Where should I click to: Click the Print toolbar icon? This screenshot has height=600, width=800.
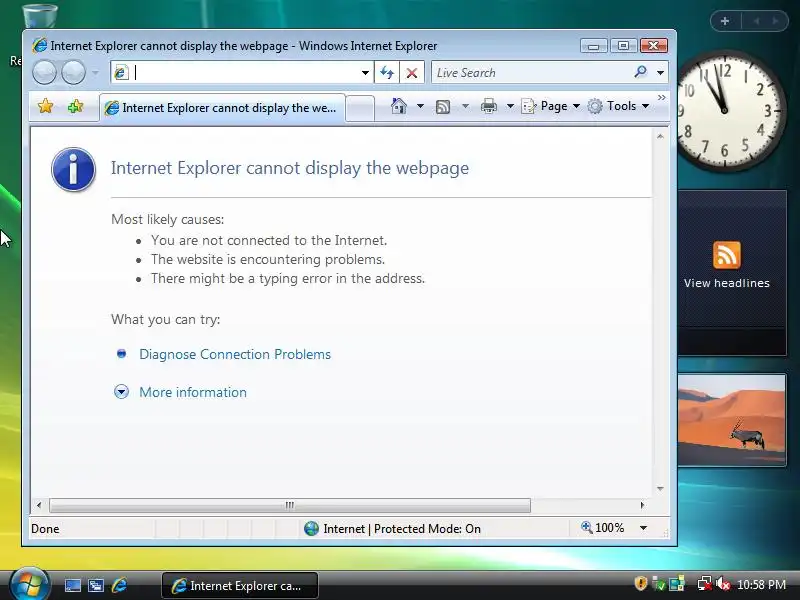[488, 106]
